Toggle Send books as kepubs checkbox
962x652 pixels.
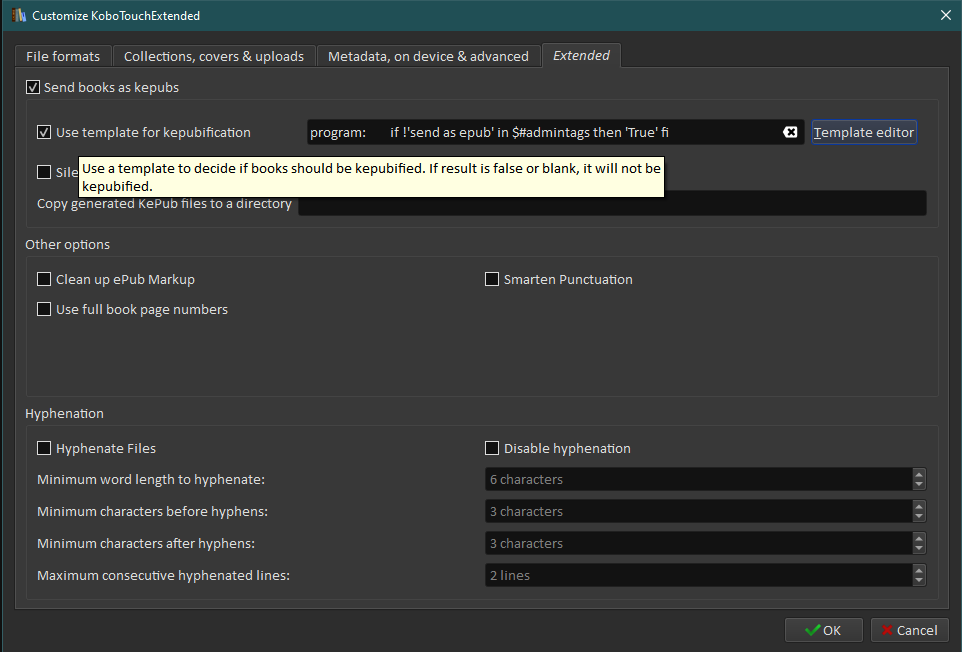coord(33,88)
